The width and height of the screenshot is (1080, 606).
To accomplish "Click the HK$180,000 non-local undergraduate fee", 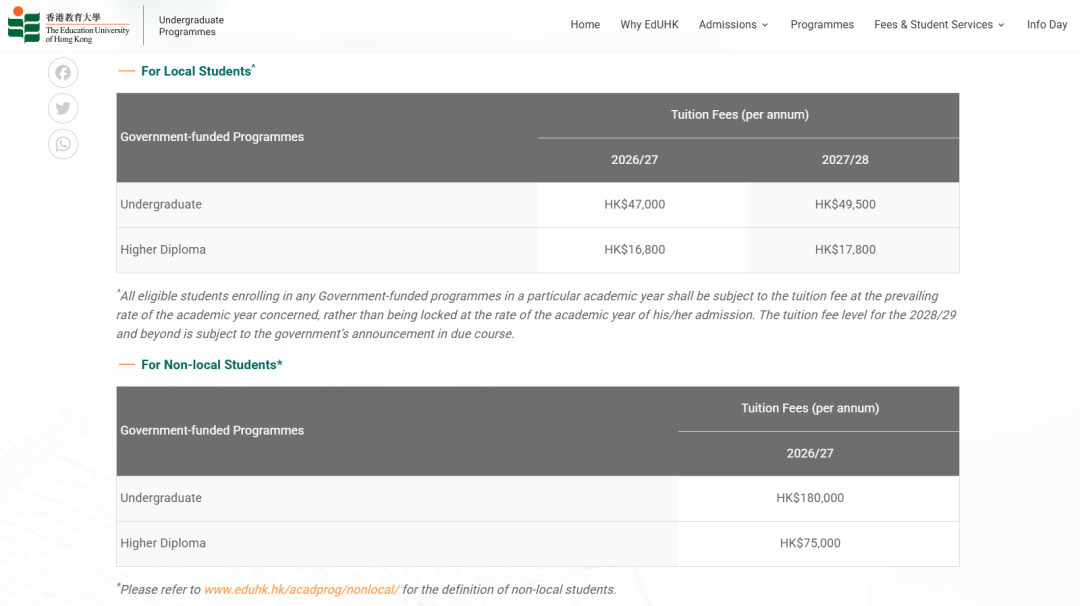I will pos(810,498).
